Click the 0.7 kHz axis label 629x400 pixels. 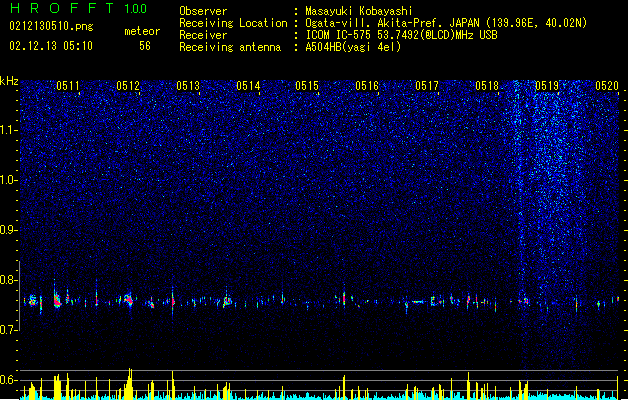point(9,330)
